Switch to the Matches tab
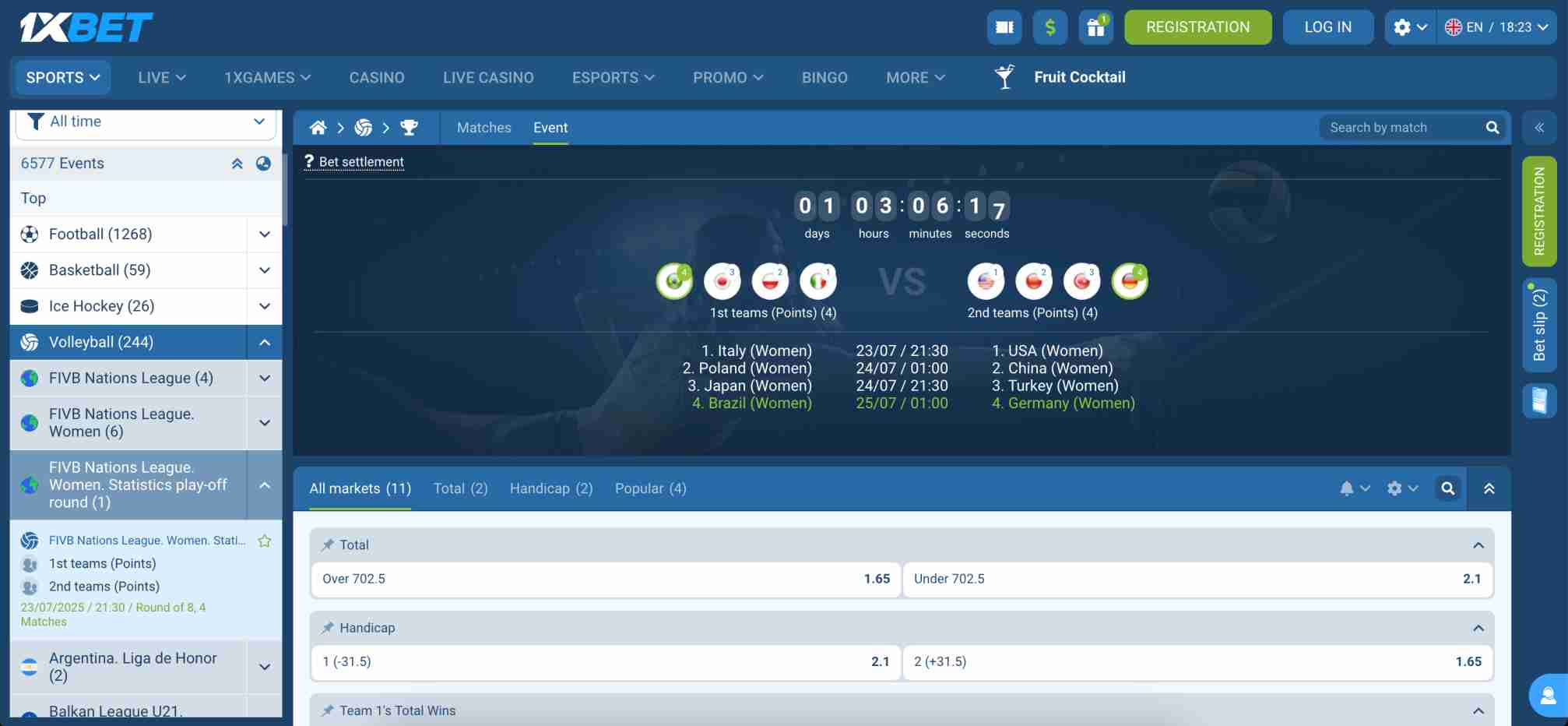Screen dimensions: 1568x726 (484, 128)
